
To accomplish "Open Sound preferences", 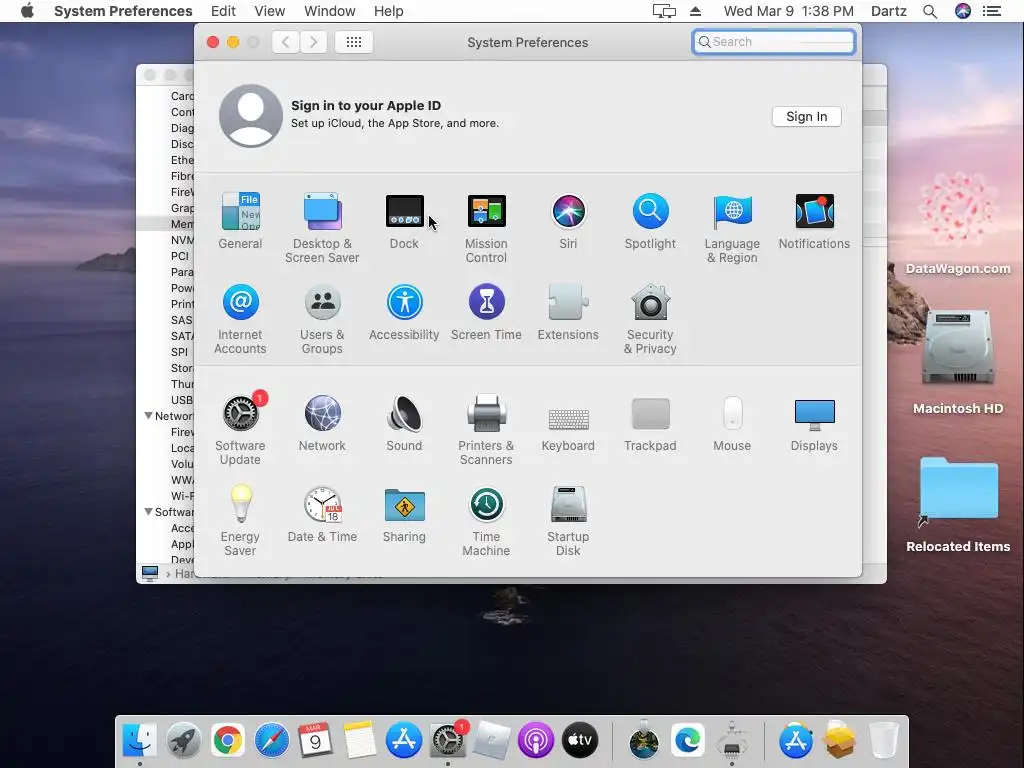I will [404, 423].
